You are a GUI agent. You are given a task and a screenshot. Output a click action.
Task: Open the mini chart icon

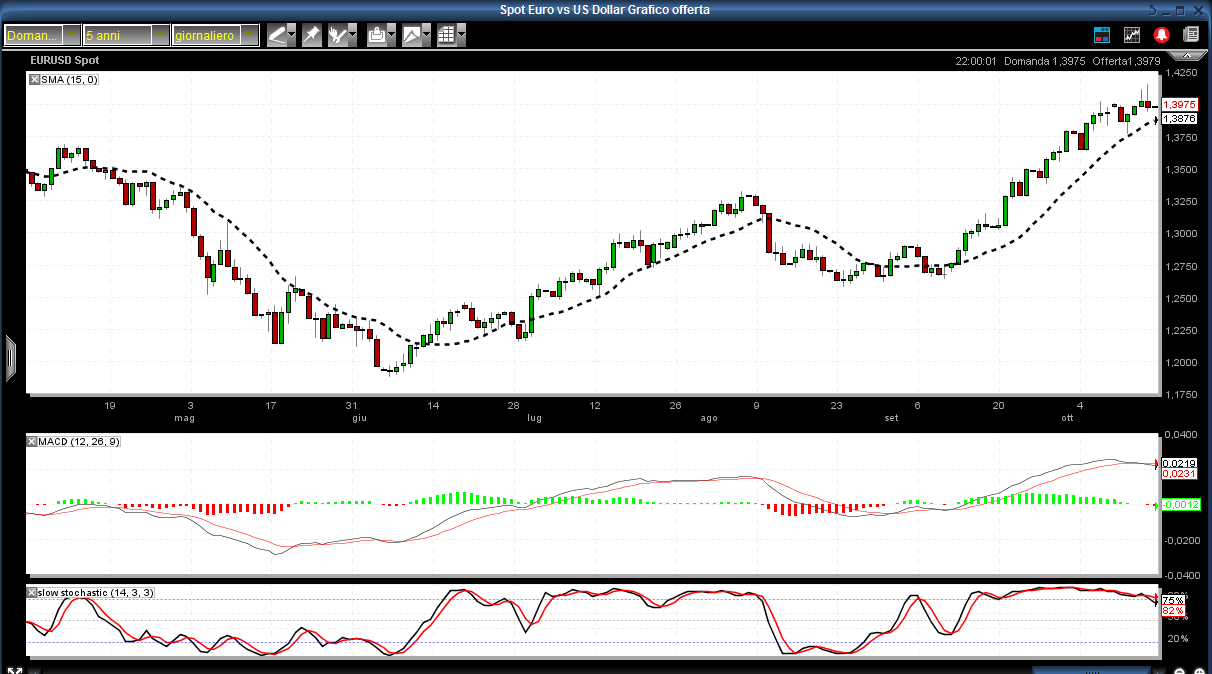(x=1132, y=35)
